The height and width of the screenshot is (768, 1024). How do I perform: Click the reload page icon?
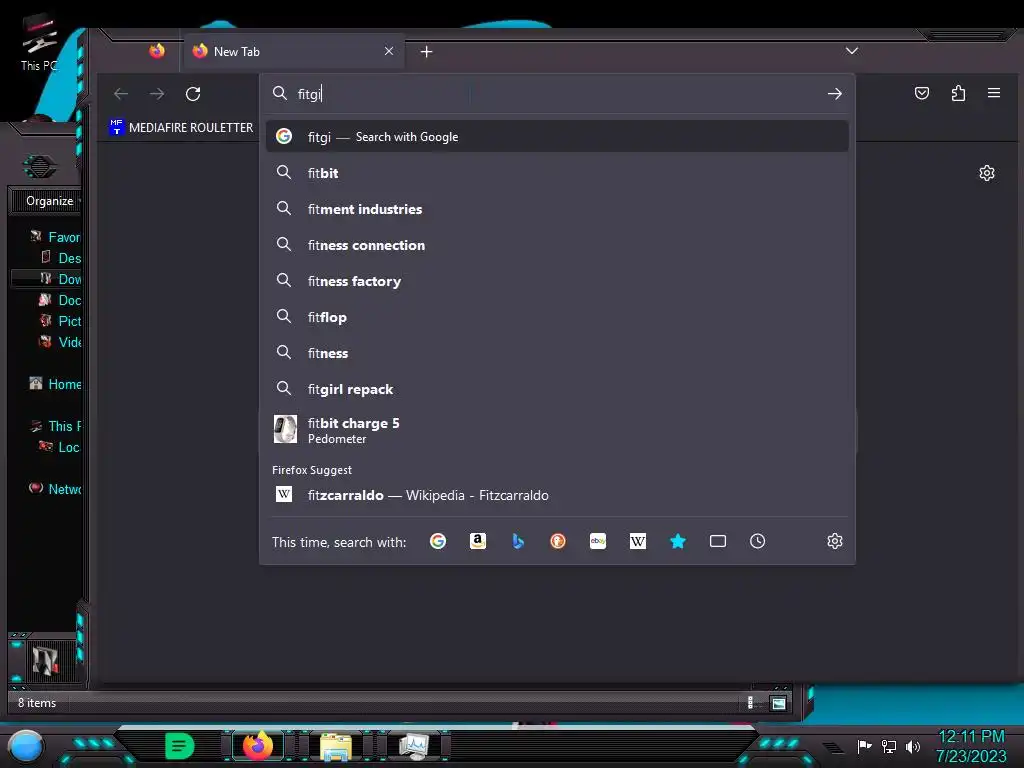coord(193,94)
